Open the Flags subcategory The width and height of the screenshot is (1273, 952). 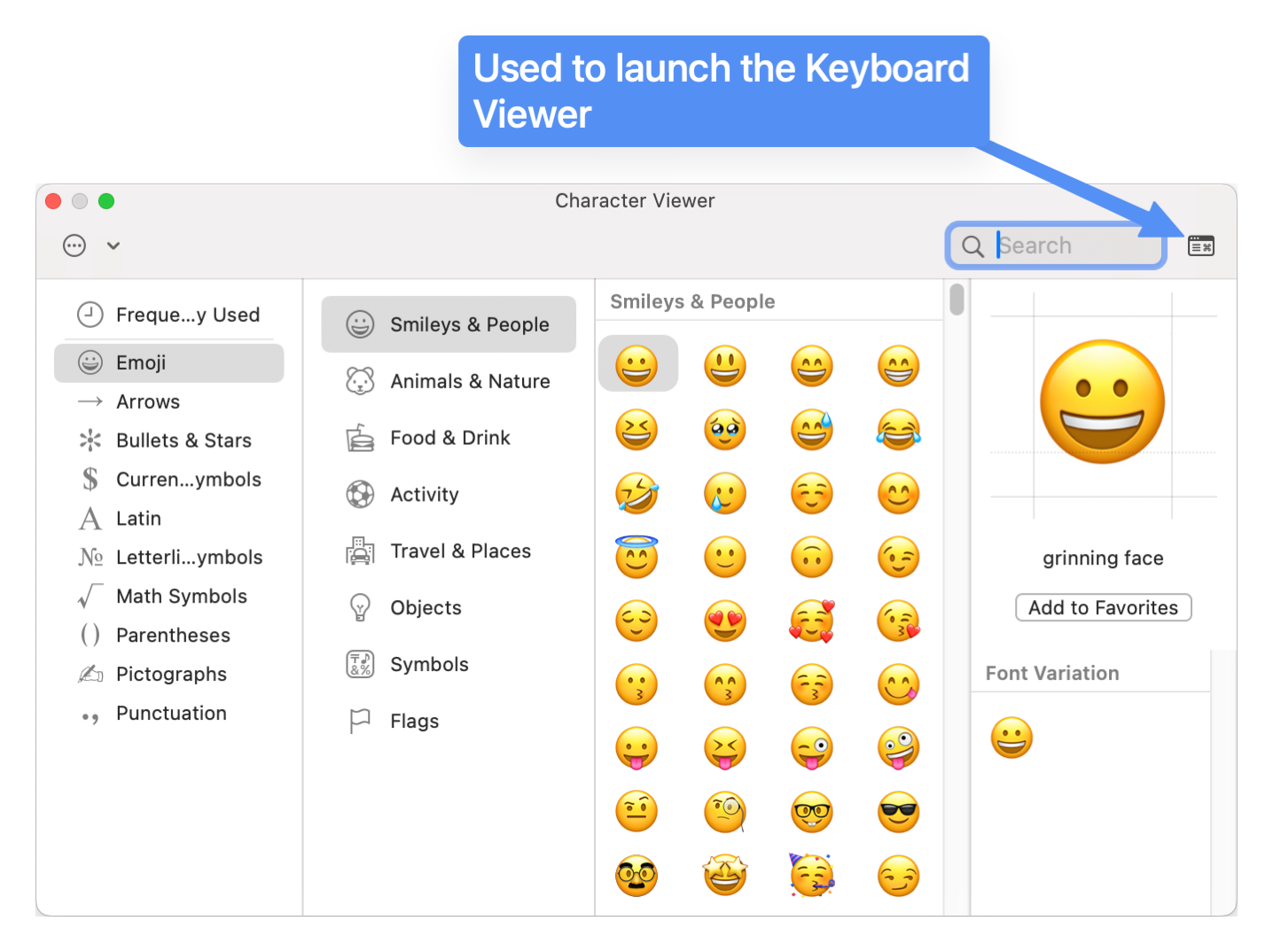pyautogui.click(x=413, y=722)
